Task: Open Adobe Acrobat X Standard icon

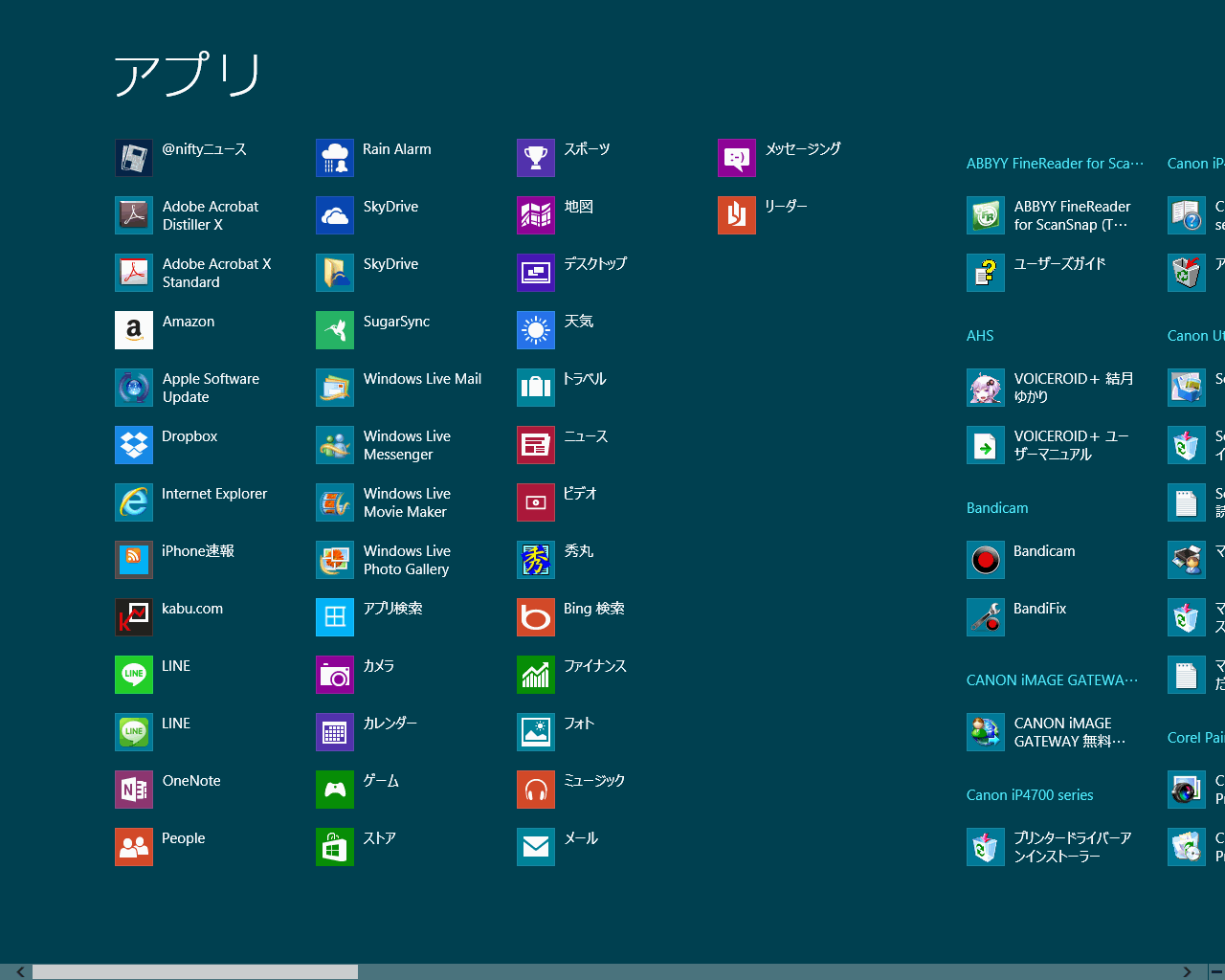Action: [x=134, y=273]
